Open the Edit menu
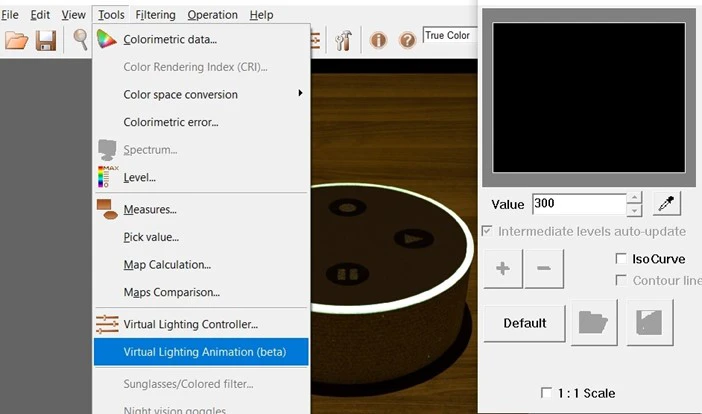This screenshot has height=414, width=702. coord(40,15)
